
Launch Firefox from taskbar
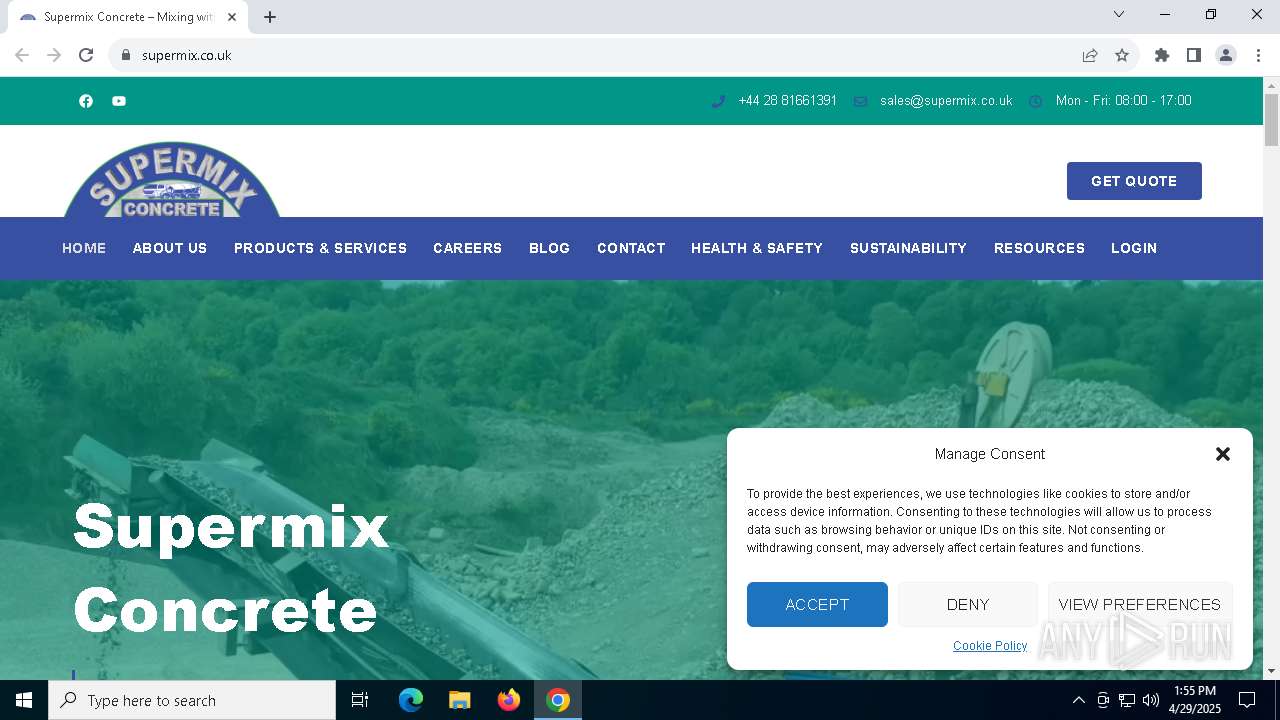pyautogui.click(x=509, y=700)
